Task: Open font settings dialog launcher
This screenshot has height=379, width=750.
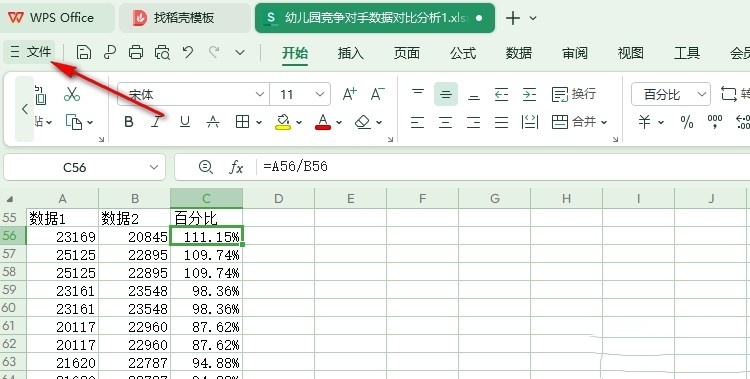Action: tap(391, 139)
